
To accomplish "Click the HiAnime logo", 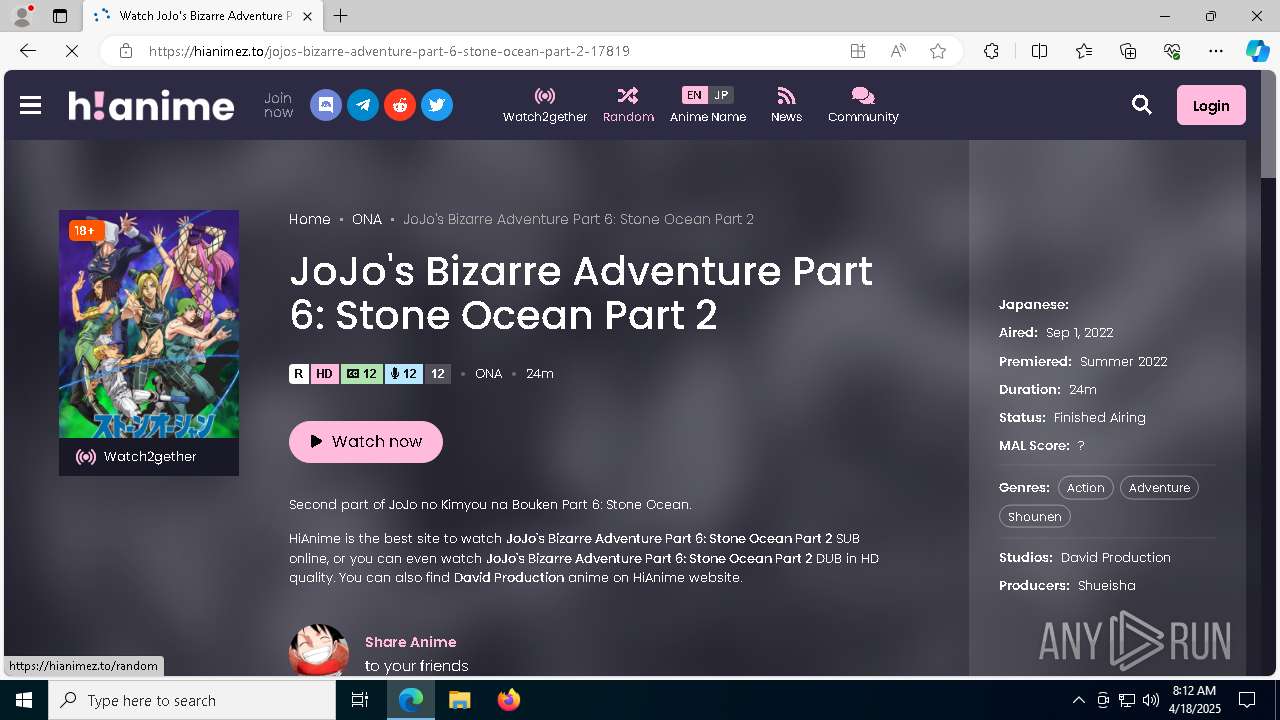I will click(151, 105).
